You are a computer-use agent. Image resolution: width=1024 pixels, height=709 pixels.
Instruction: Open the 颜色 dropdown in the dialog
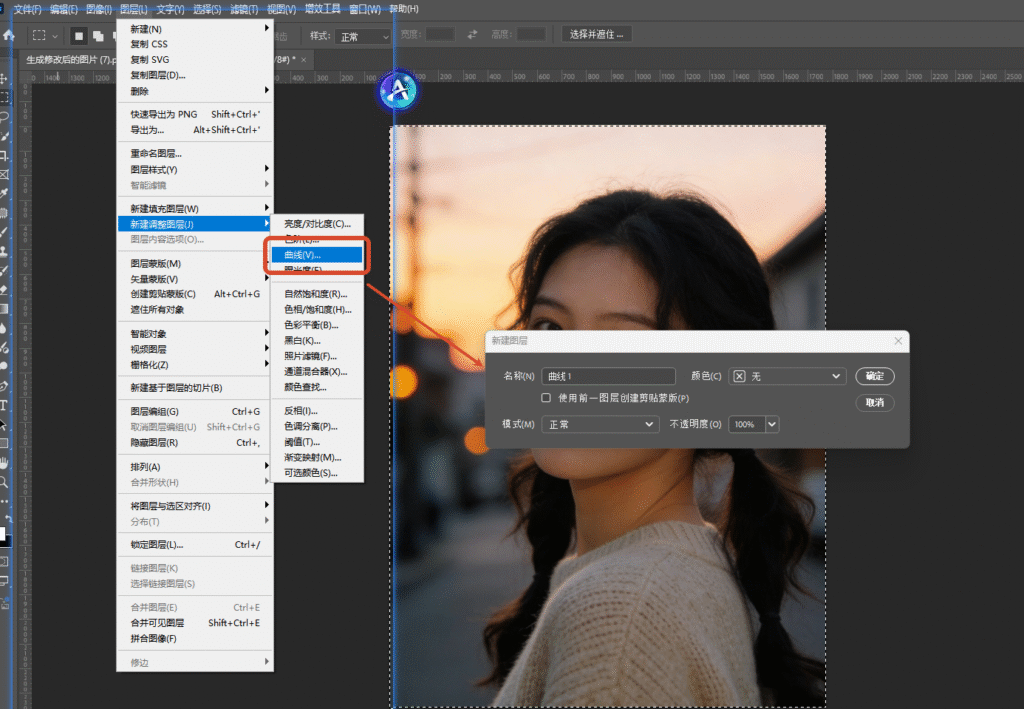coord(788,376)
